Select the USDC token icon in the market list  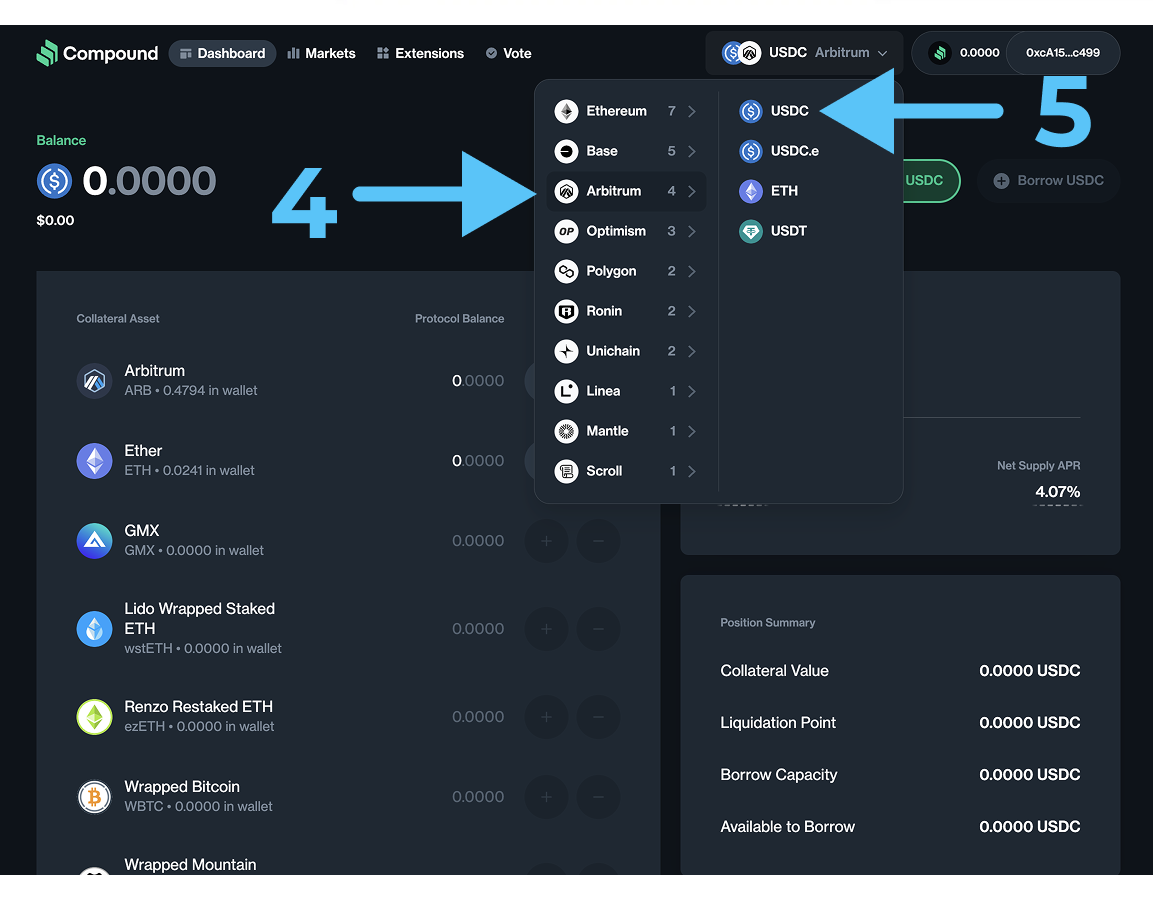point(751,111)
